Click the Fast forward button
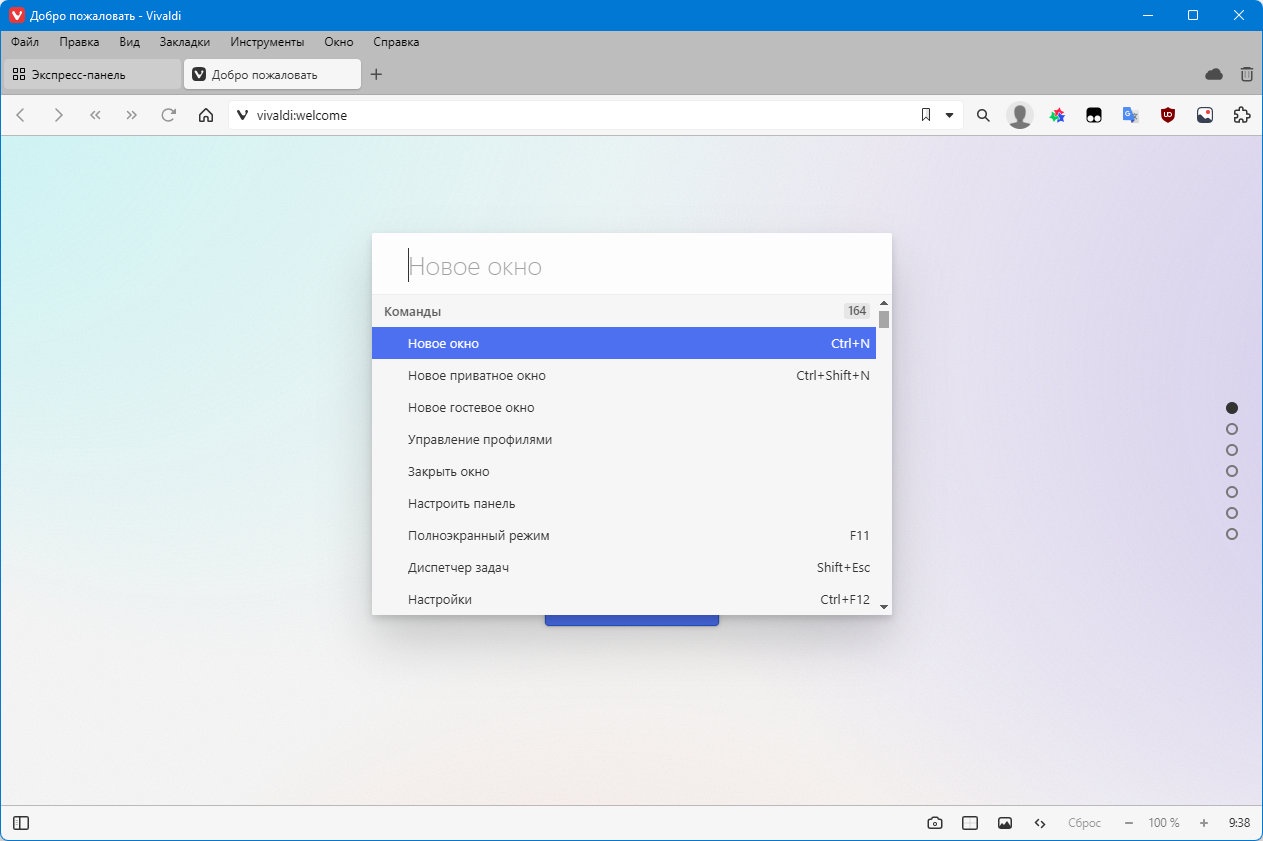This screenshot has height=841, width=1263. tap(131, 115)
